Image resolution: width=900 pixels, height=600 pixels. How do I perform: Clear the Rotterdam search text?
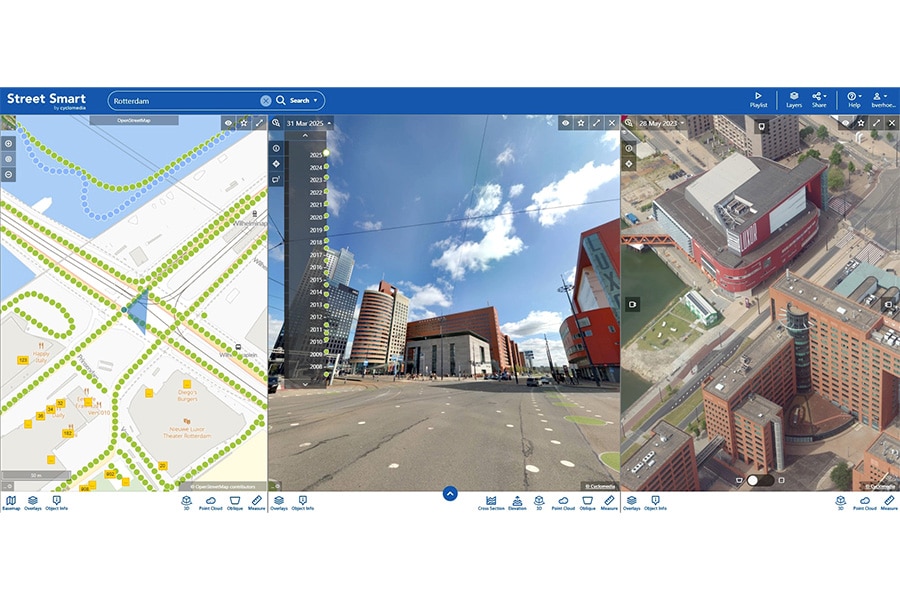(266, 100)
